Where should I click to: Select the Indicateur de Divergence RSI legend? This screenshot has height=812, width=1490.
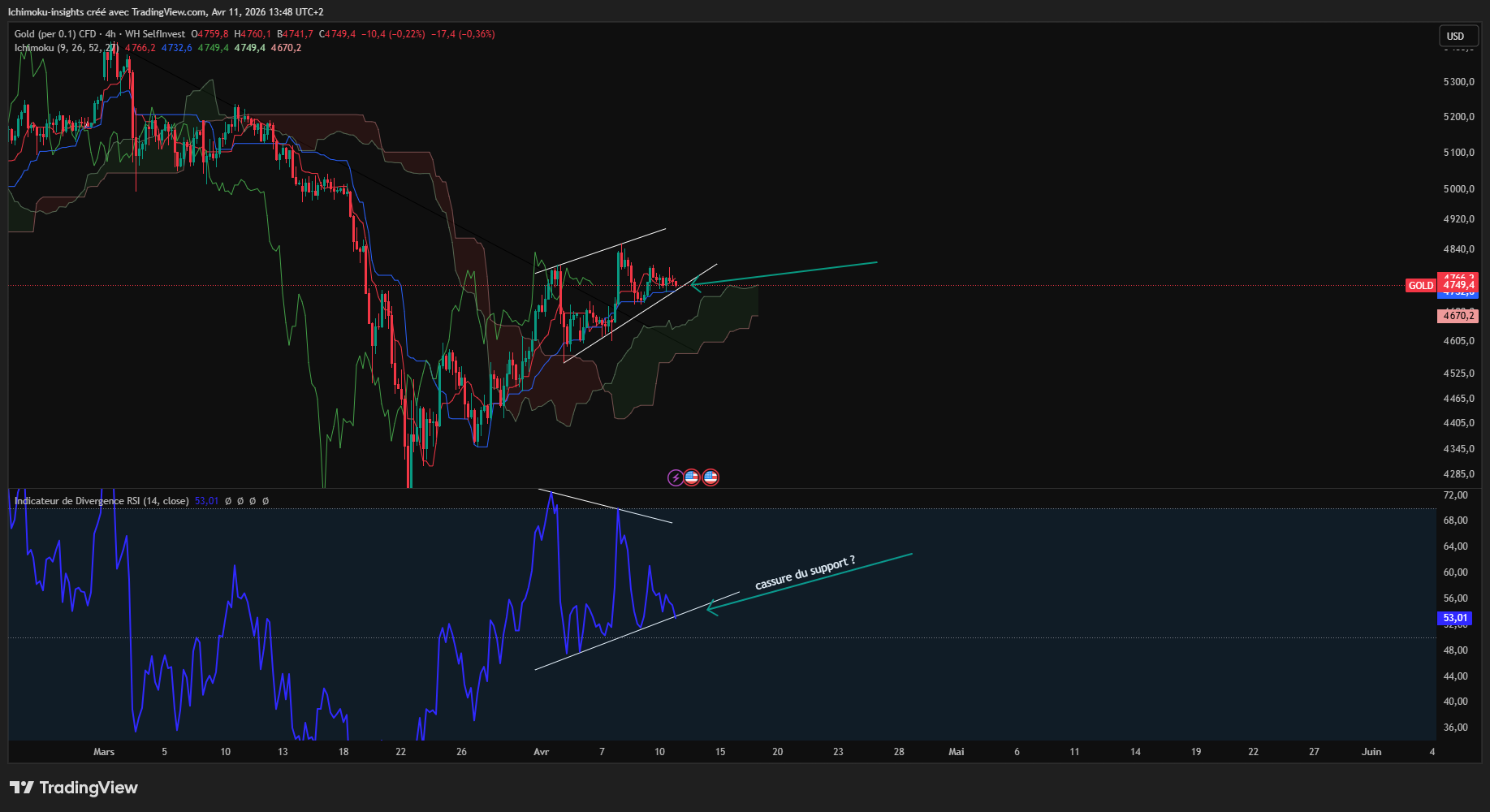click(101, 501)
